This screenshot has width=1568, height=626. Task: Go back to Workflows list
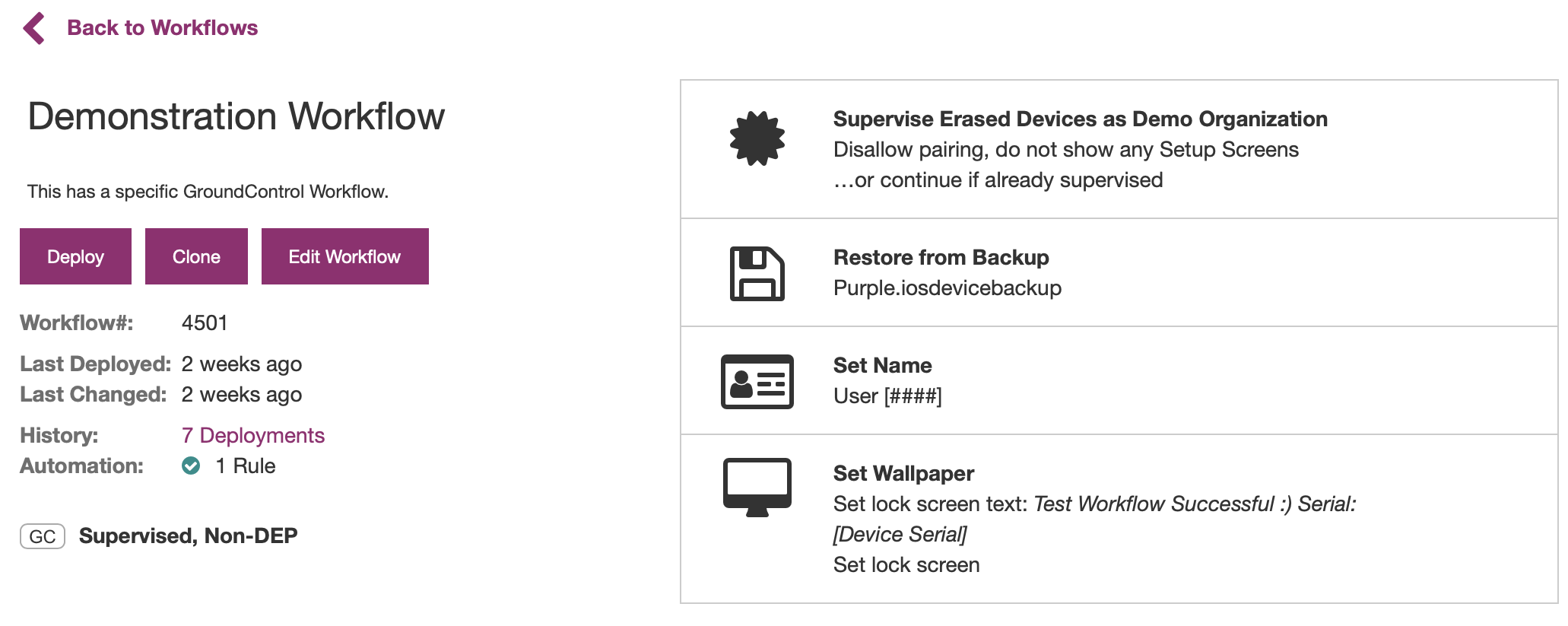click(162, 28)
